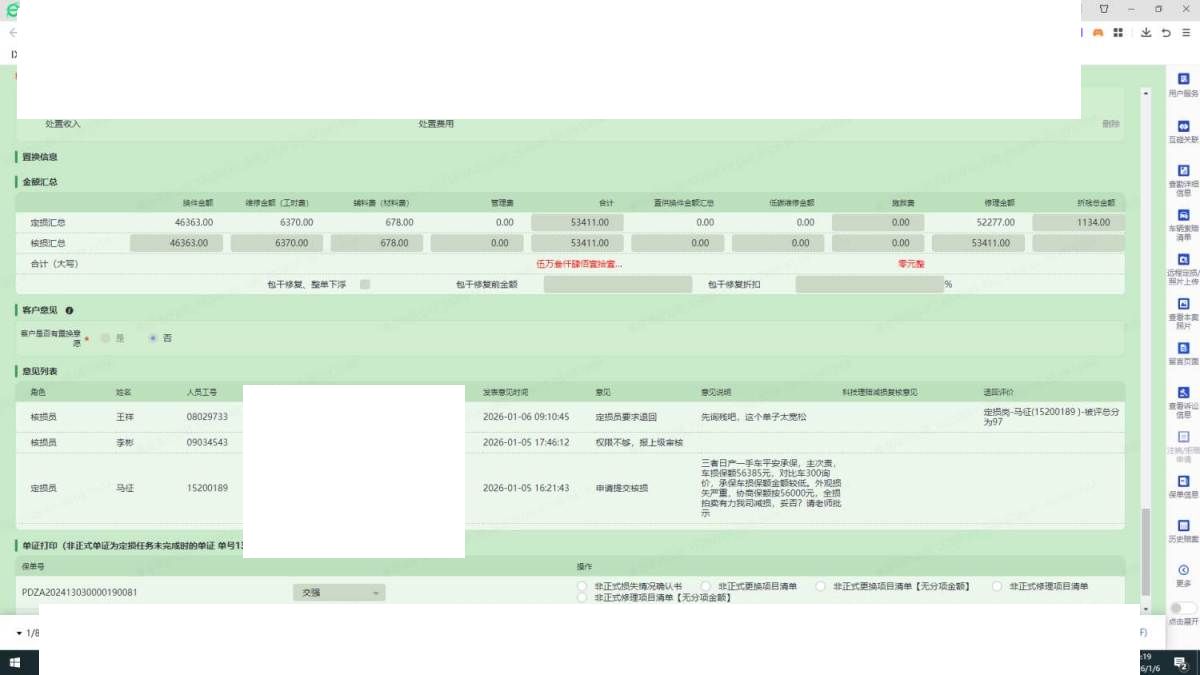Open 查看本案照片 in sidebar

click(1183, 304)
